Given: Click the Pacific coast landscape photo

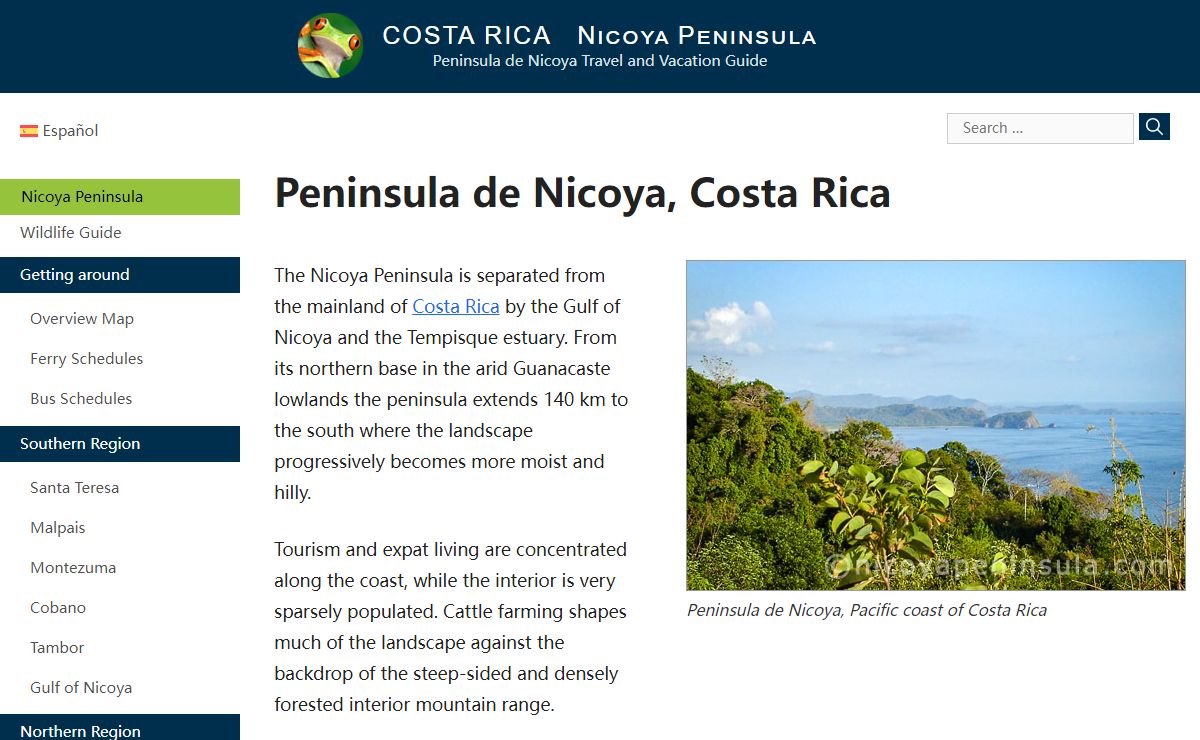Looking at the screenshot, I should (935, 425).
